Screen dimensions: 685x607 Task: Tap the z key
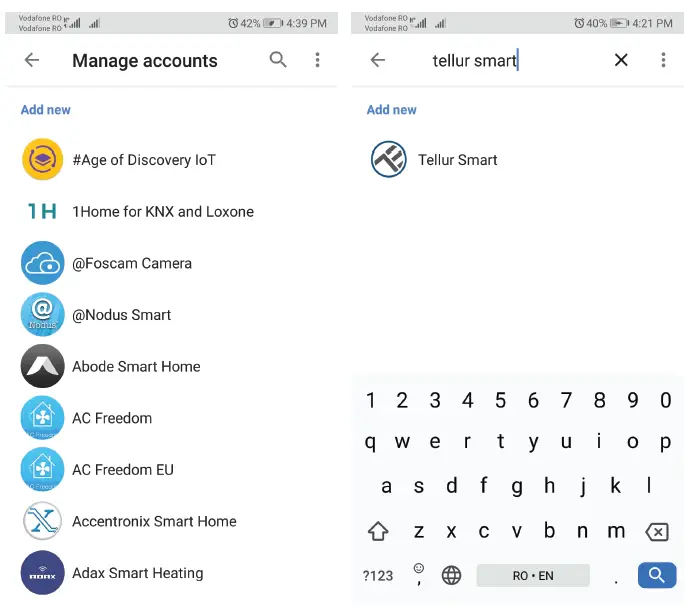coord(419,531)
